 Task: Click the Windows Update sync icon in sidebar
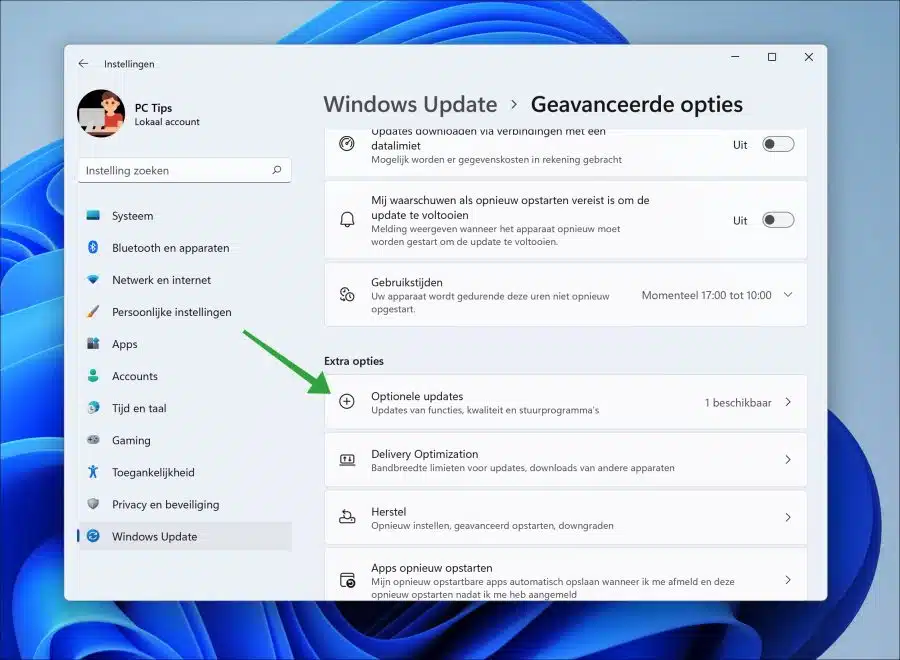click(93, 536)
